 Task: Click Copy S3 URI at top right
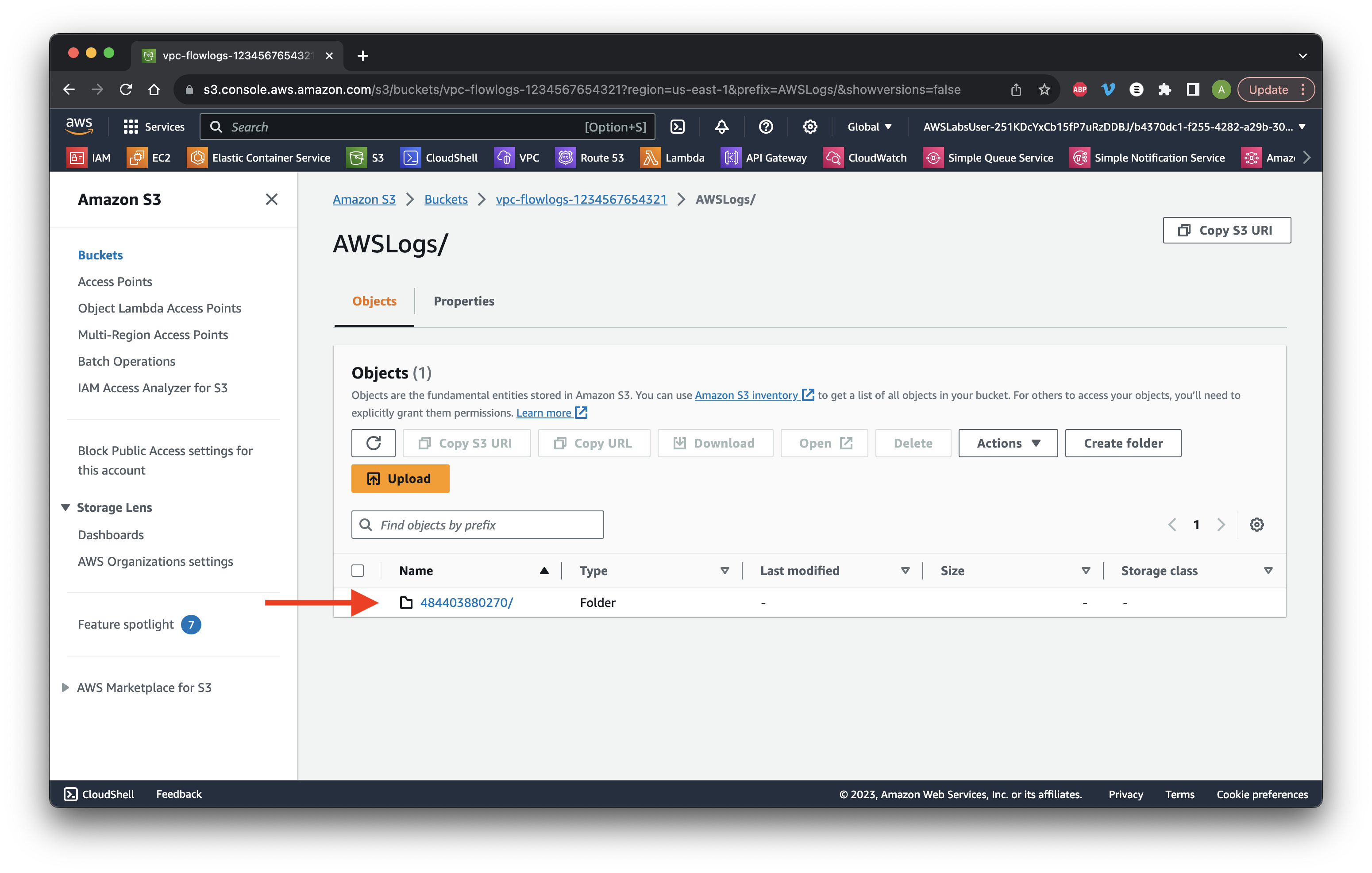[1227, 230]
